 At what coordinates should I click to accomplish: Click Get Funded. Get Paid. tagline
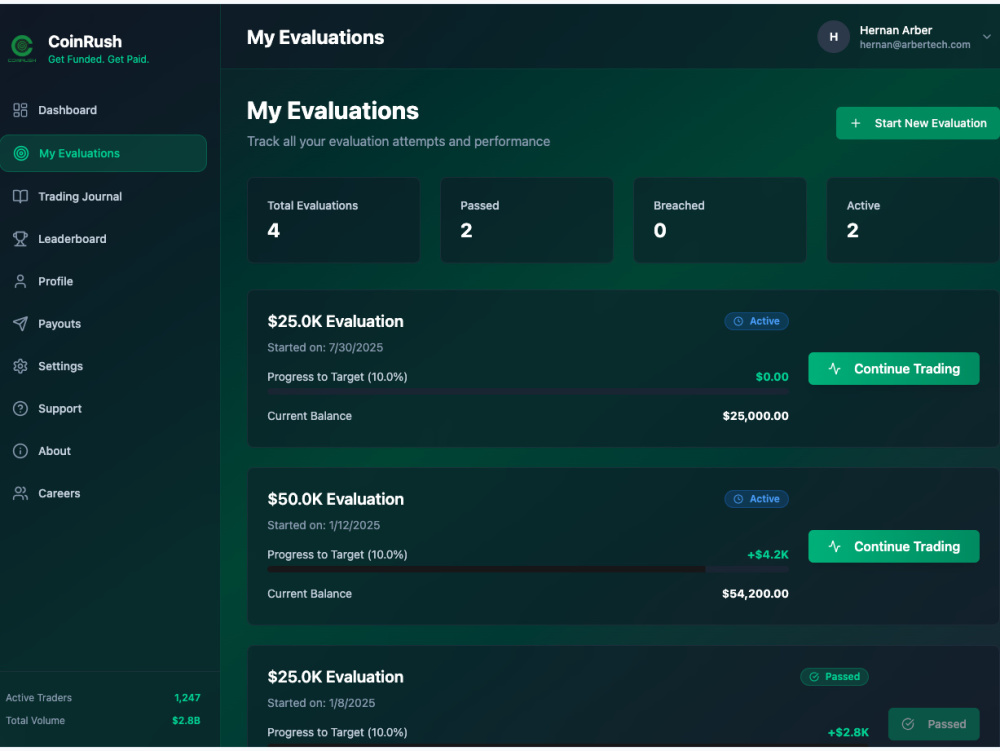98,59
